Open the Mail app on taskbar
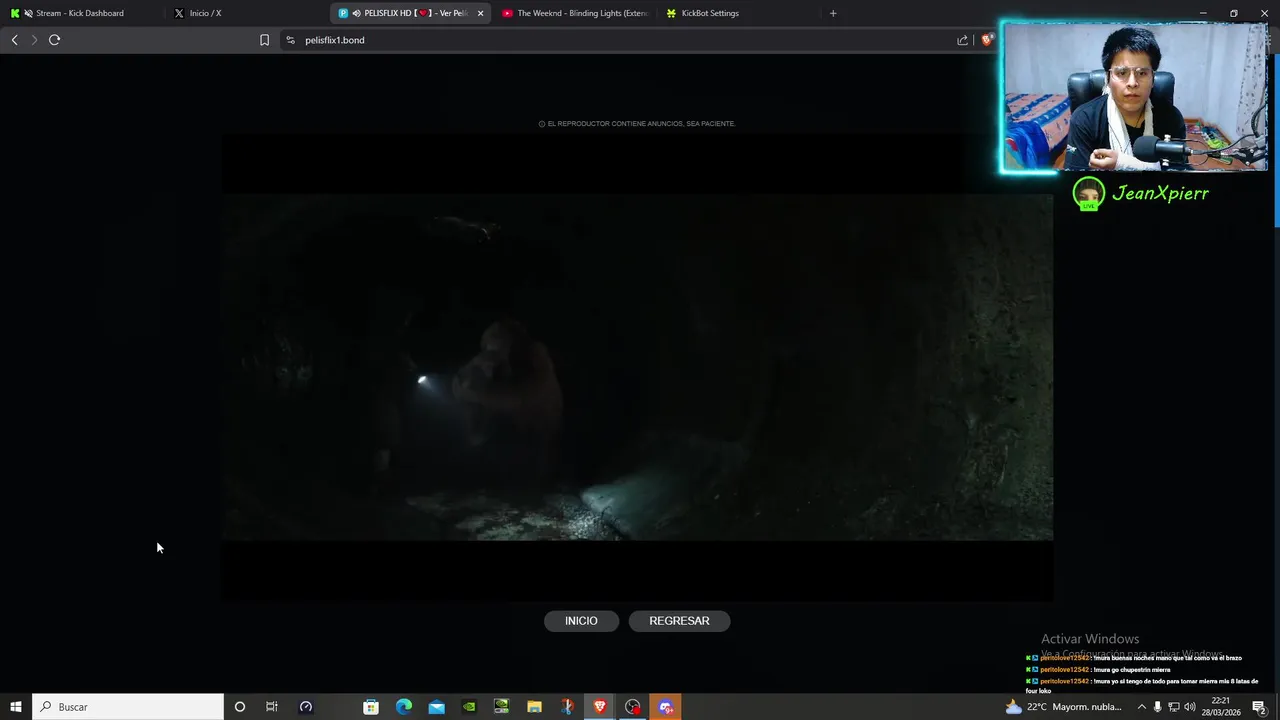Viewport: 1280px width, 720px height. tap(437, 707)
